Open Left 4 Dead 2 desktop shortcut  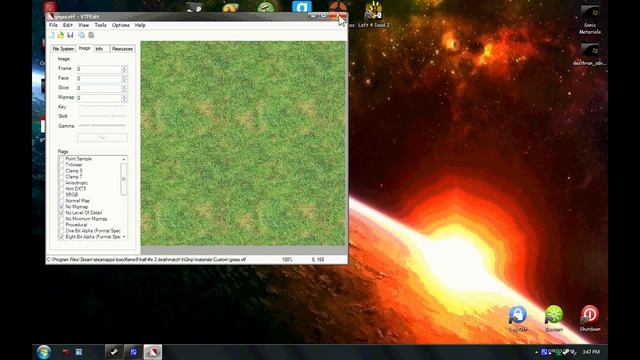[373, 15]
